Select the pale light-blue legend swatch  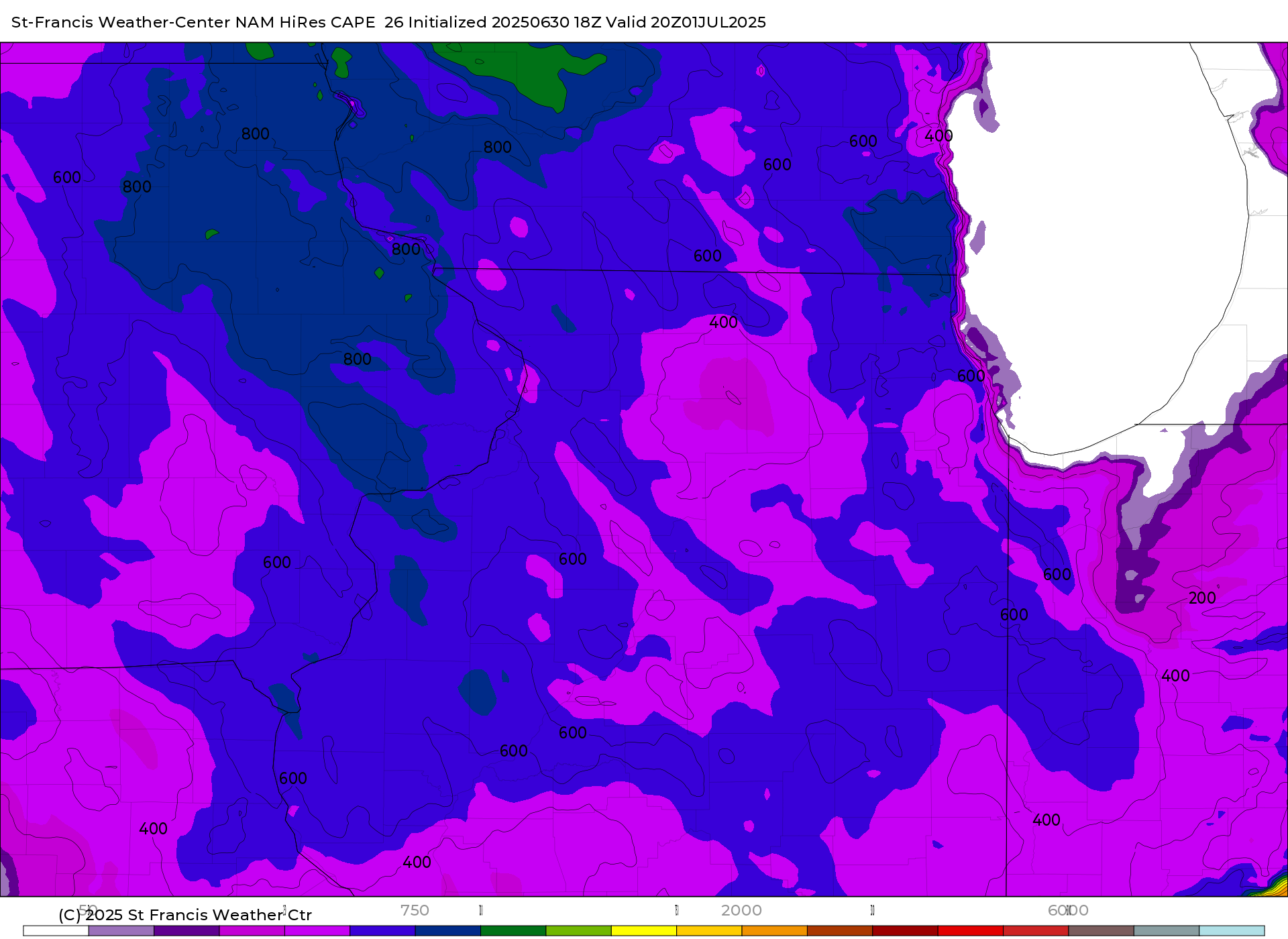(x=1232, y=931)
